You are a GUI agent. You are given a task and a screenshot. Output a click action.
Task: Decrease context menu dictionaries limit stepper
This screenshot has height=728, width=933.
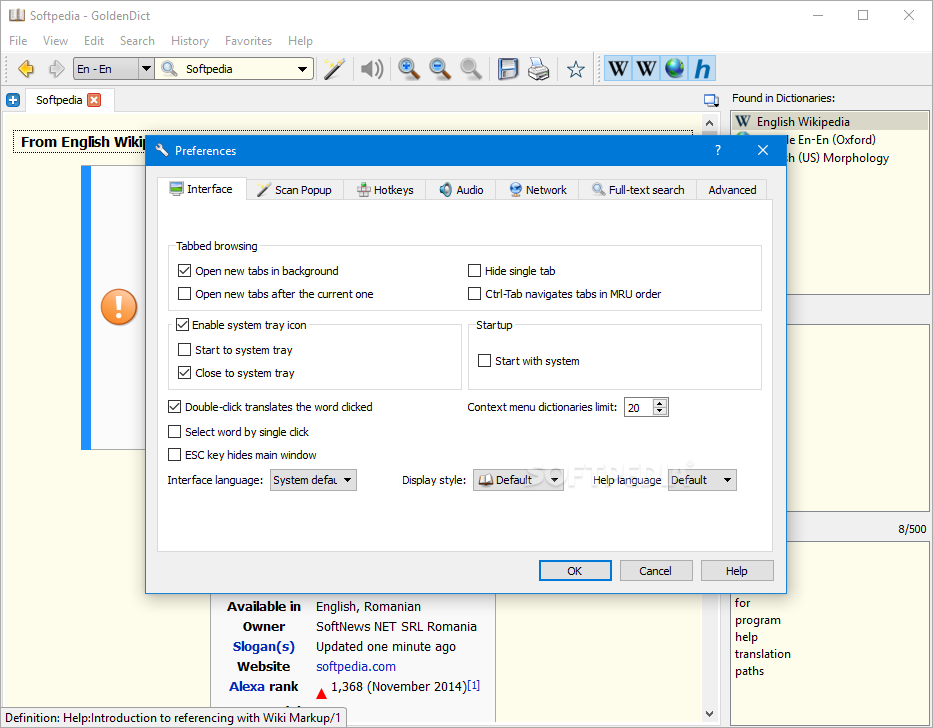(659, 411)
